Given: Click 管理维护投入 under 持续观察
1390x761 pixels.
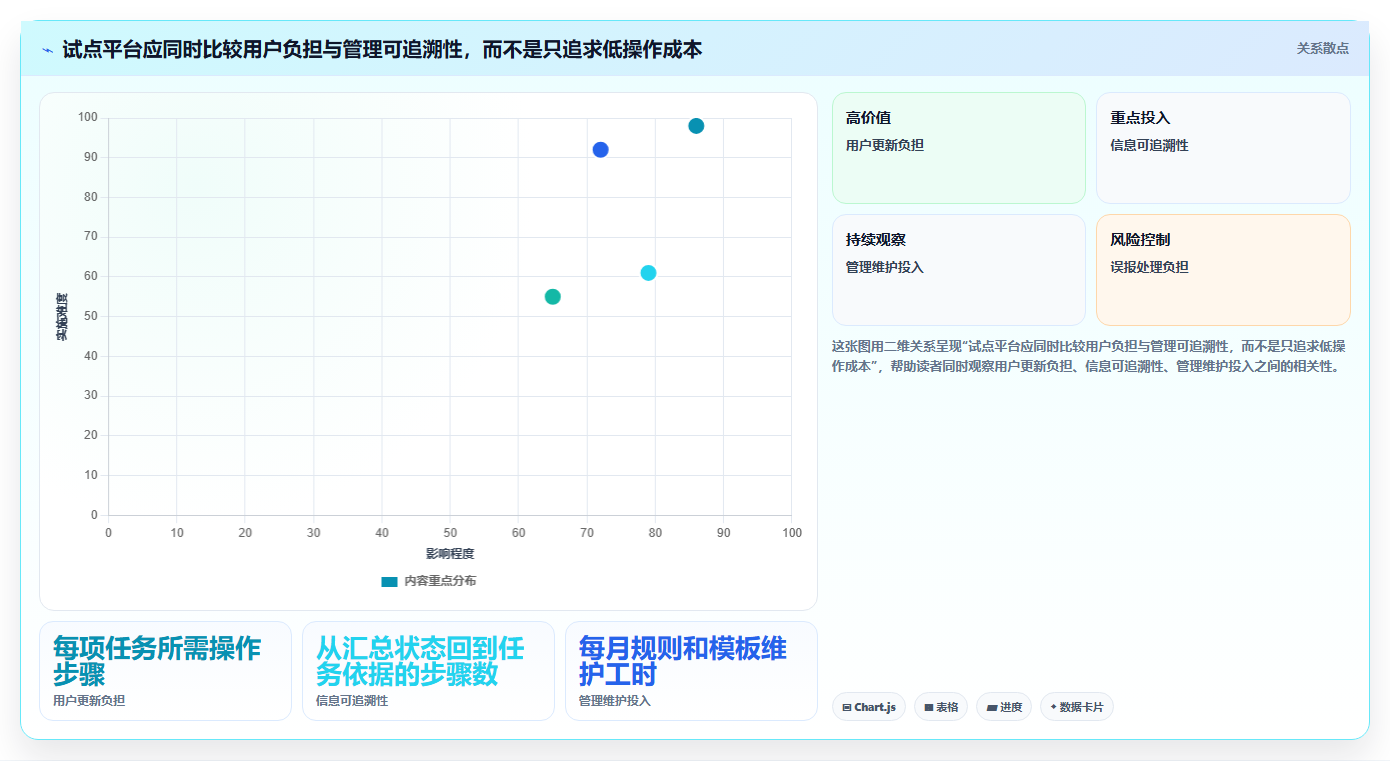Looking at the screenshot, I should [x=885, y=267].
